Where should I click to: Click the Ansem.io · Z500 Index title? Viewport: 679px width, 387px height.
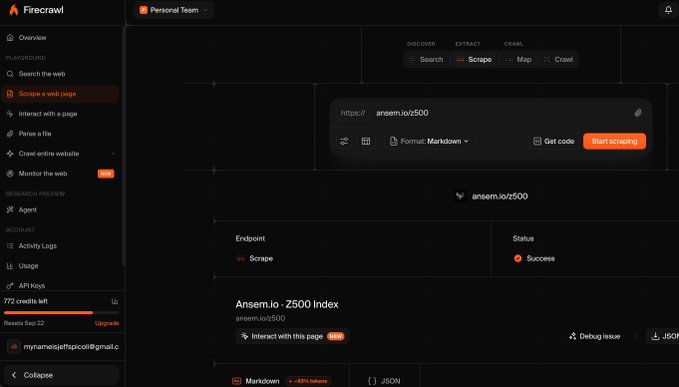(x=287, y=304)
